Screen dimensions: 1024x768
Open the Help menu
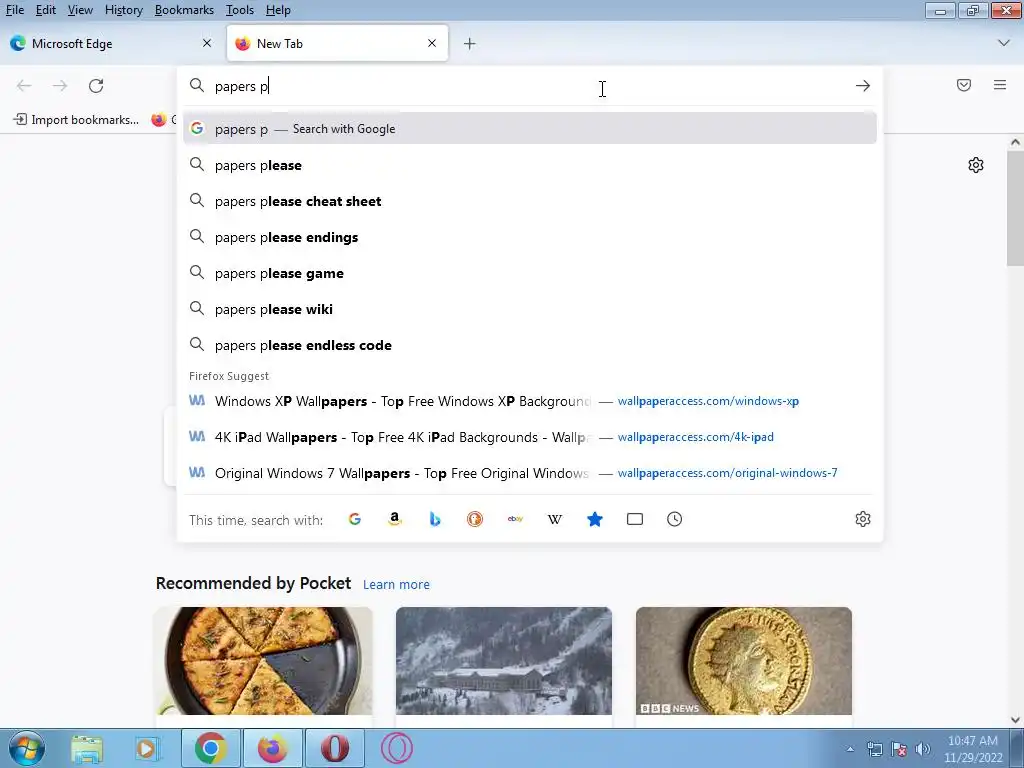tap(278, 10)
